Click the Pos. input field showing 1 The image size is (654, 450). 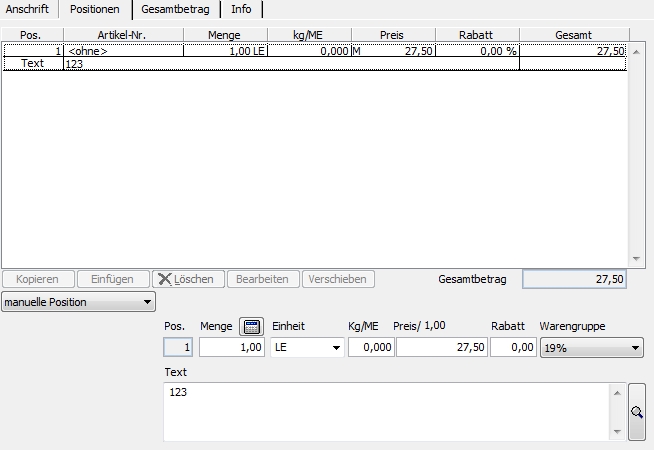178,347
